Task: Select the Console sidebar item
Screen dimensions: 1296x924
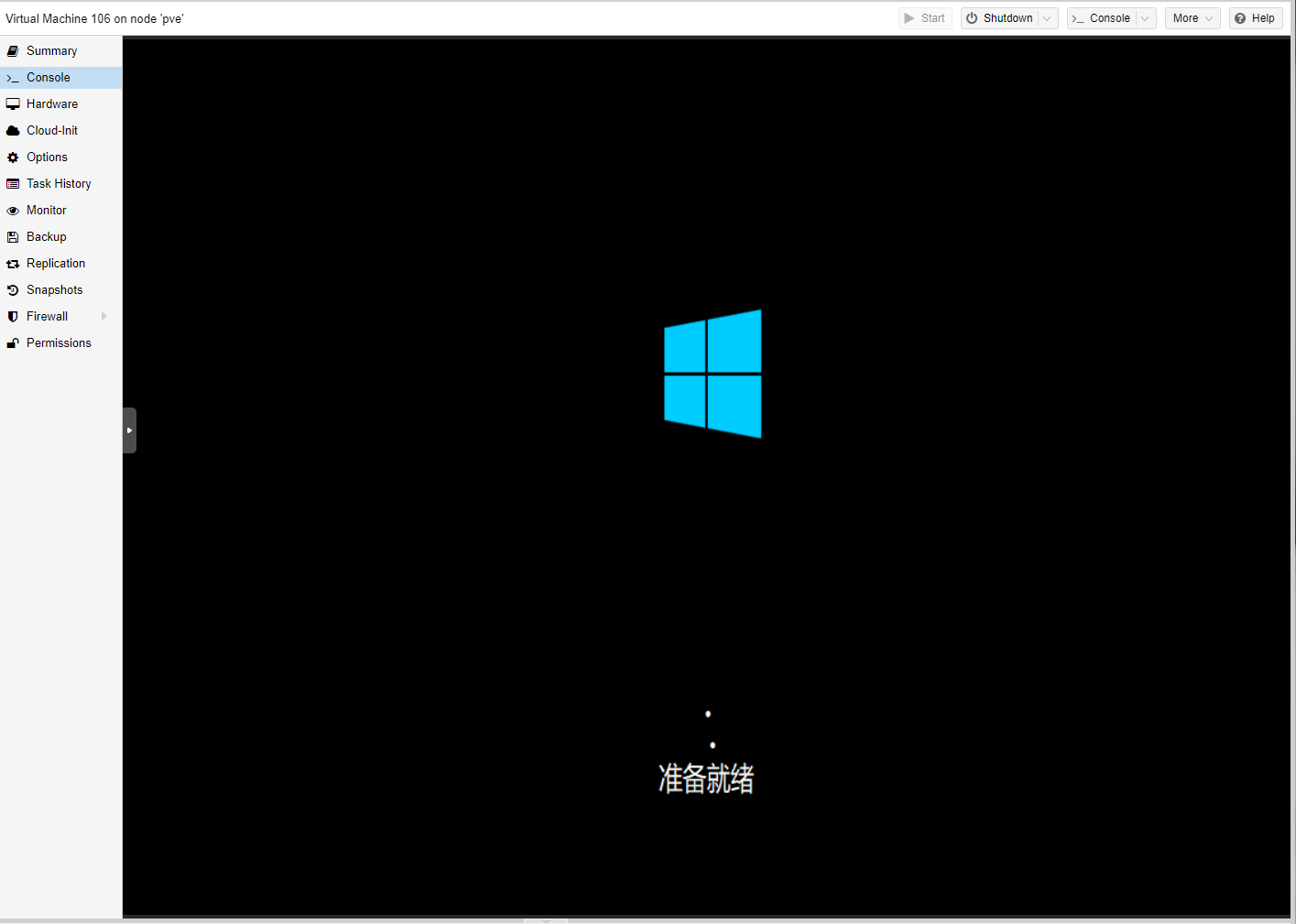Action: coord(48,78)
